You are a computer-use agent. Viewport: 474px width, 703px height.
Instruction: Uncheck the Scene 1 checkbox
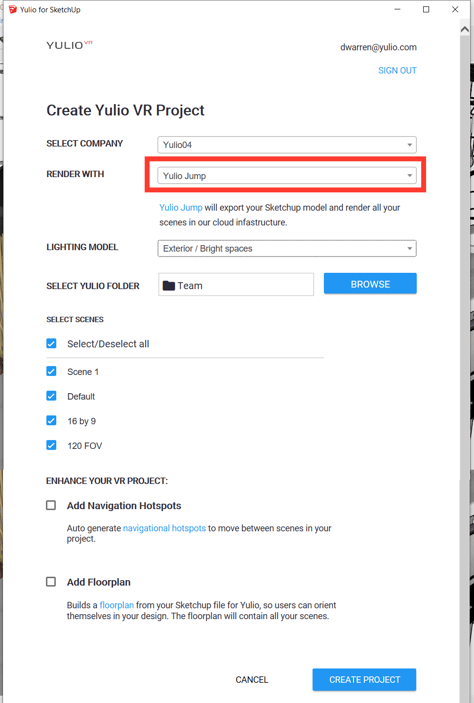pos(51,371)
